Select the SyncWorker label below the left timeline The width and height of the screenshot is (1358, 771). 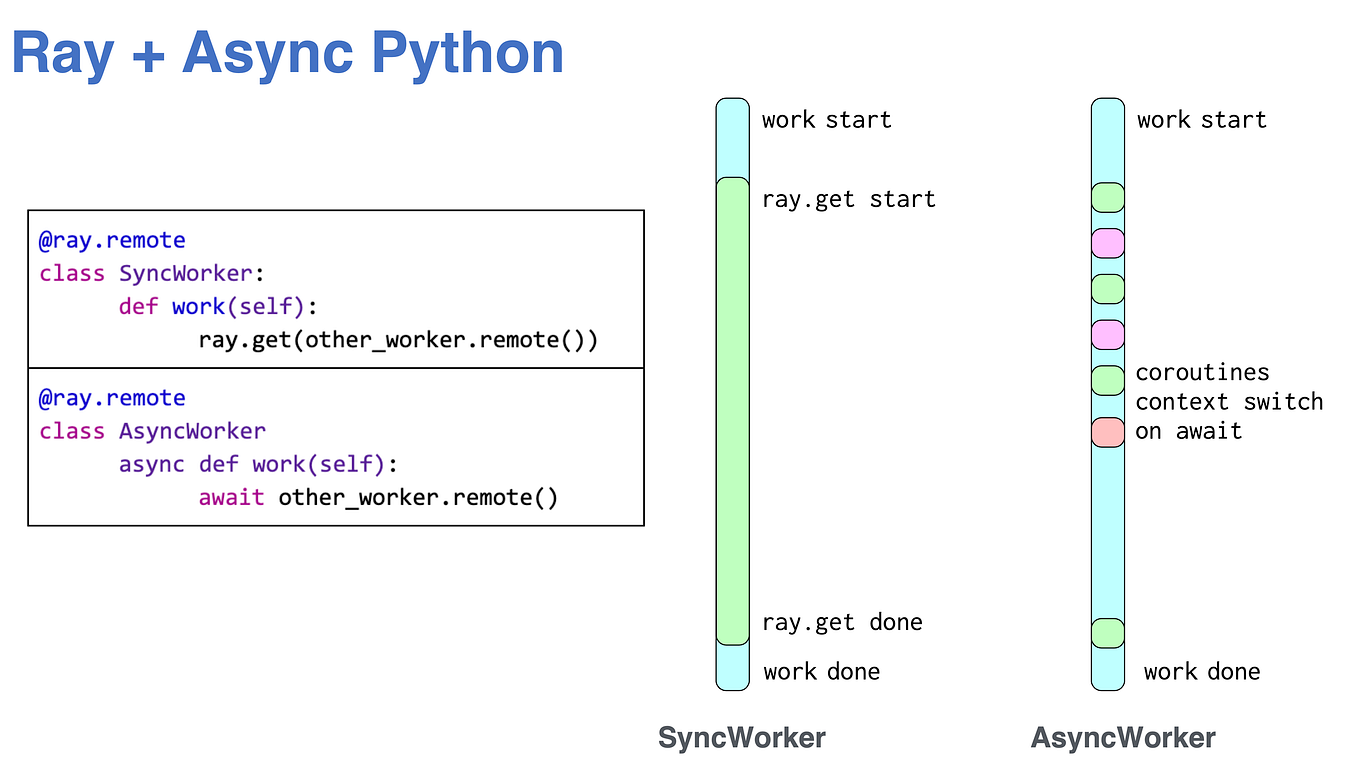tap(741, 737)
